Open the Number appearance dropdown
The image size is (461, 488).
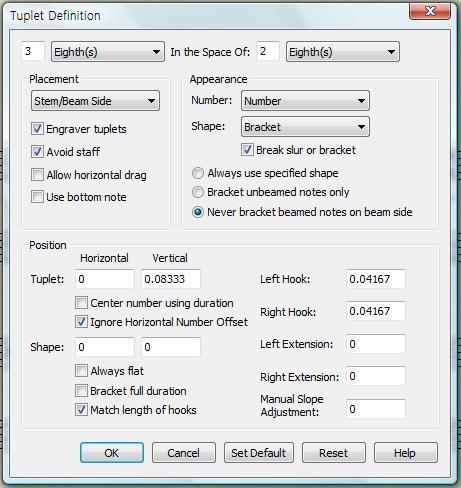[305, 101]
